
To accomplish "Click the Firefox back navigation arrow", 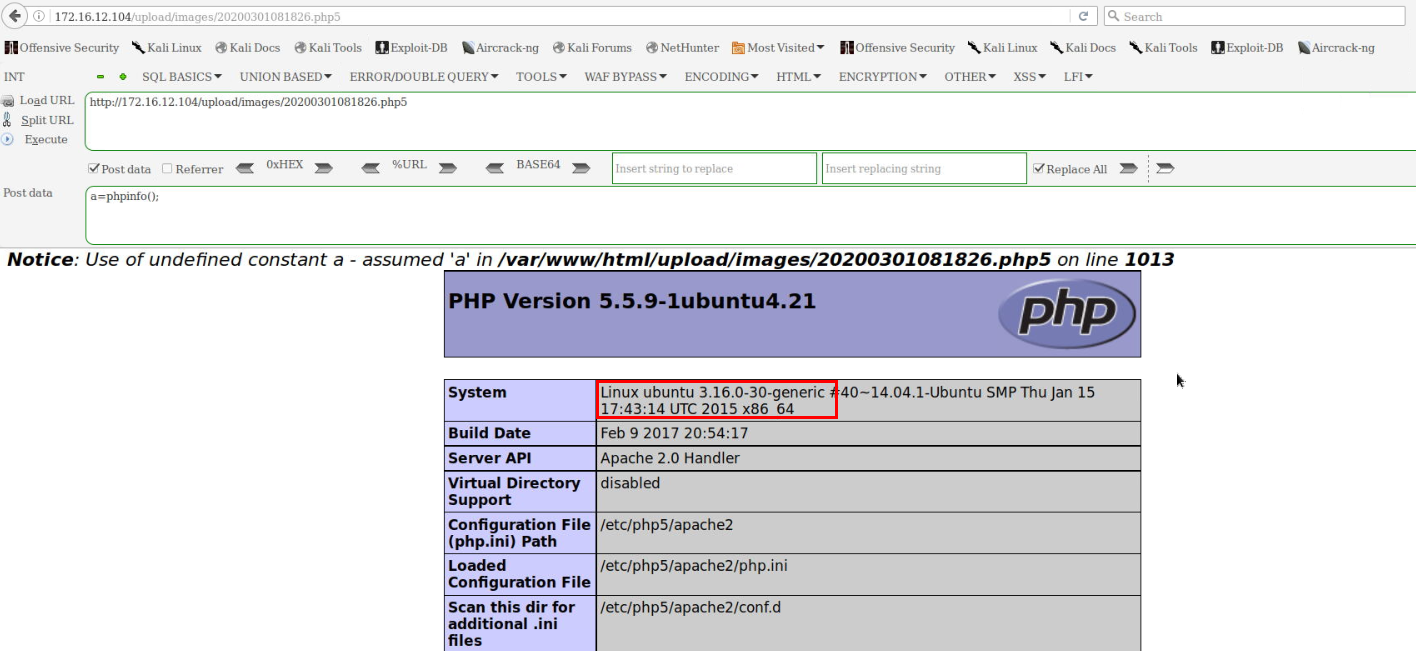I will (12, 16).
